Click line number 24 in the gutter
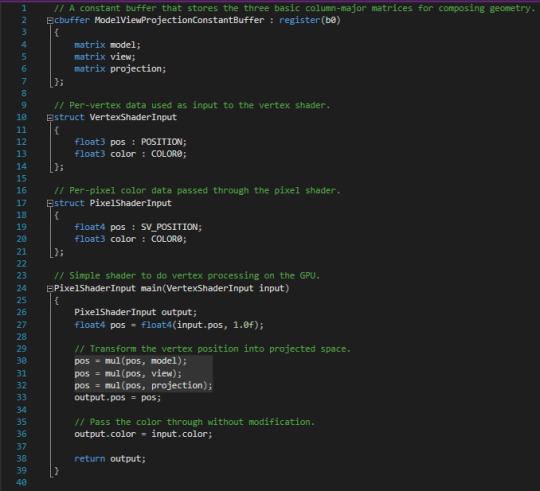 pyautogui.click(x=21, y=288)
